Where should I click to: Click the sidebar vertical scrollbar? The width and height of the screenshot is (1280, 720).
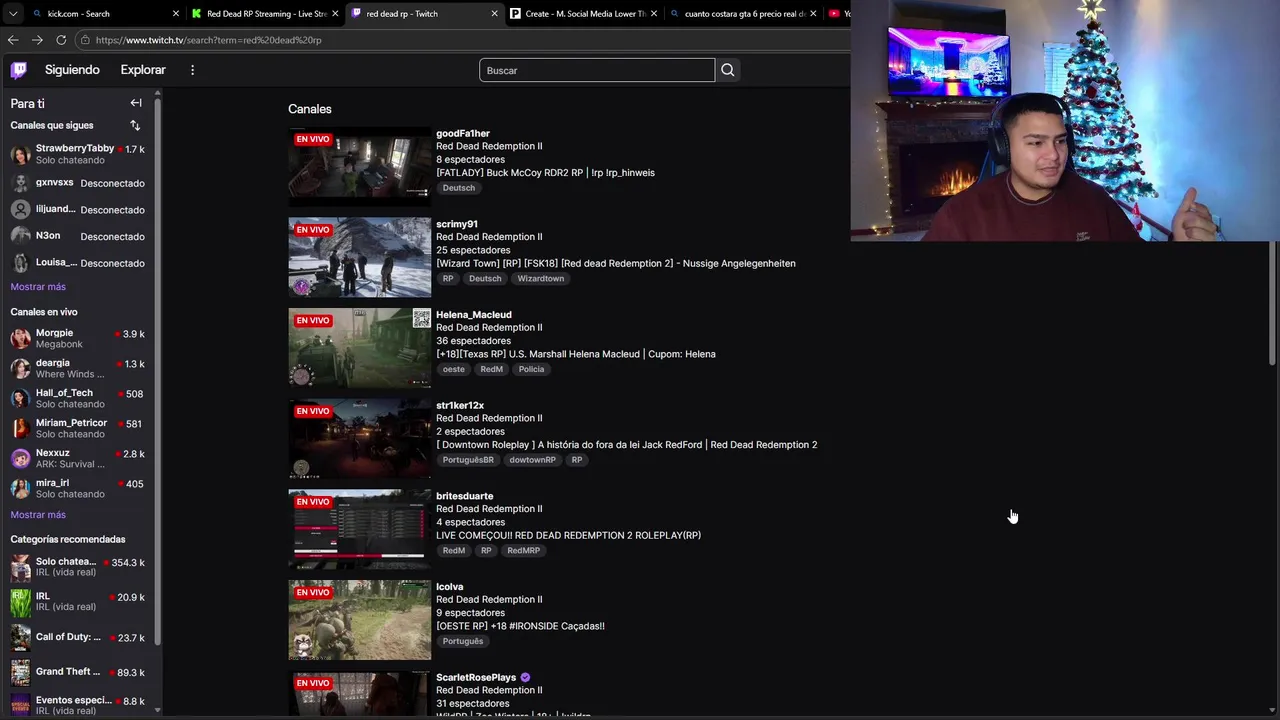[x=157, y=370]
